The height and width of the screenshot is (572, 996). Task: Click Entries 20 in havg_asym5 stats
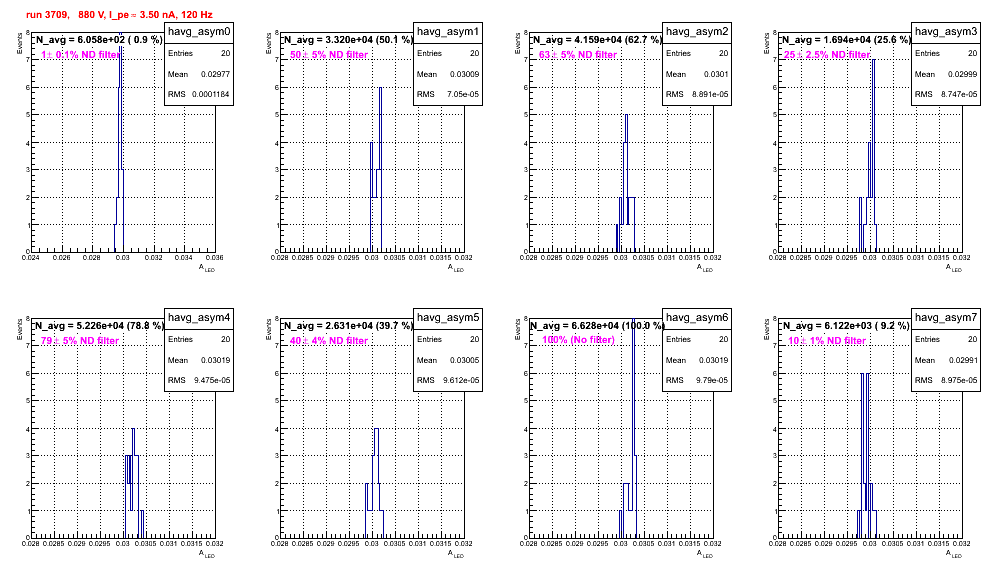pyautogui.click(x=448, y=339)
